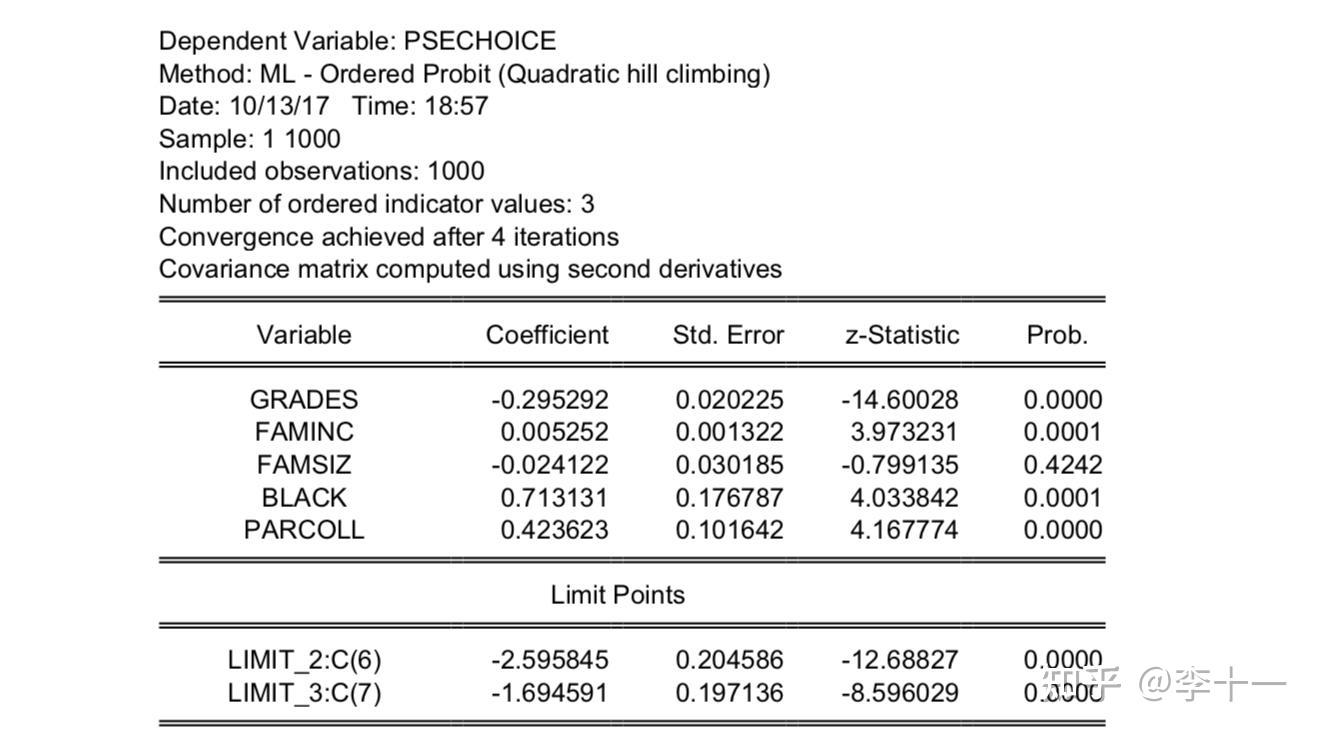This screenshot has height=738, width=1320.
Task: Select the z-Statistic column header
Action: 902,334
